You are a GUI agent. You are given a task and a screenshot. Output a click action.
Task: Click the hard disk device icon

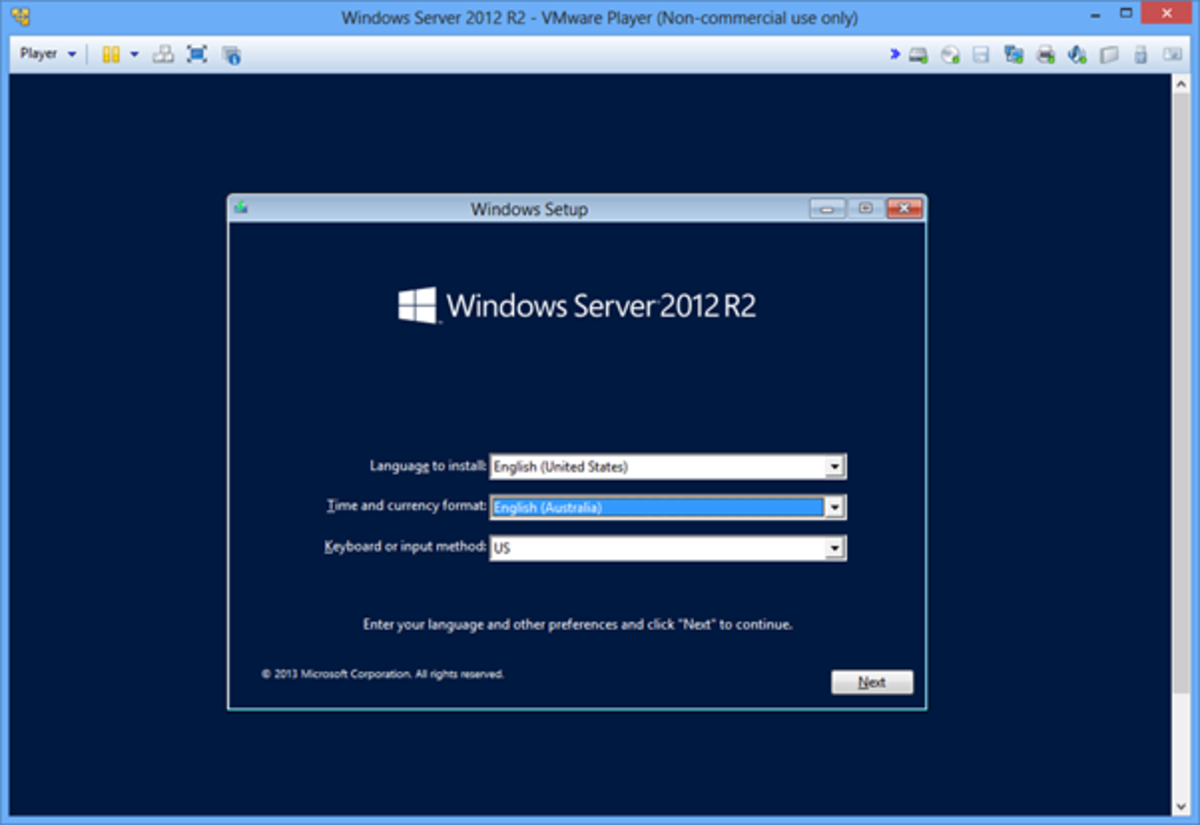[x=917, y=54]
